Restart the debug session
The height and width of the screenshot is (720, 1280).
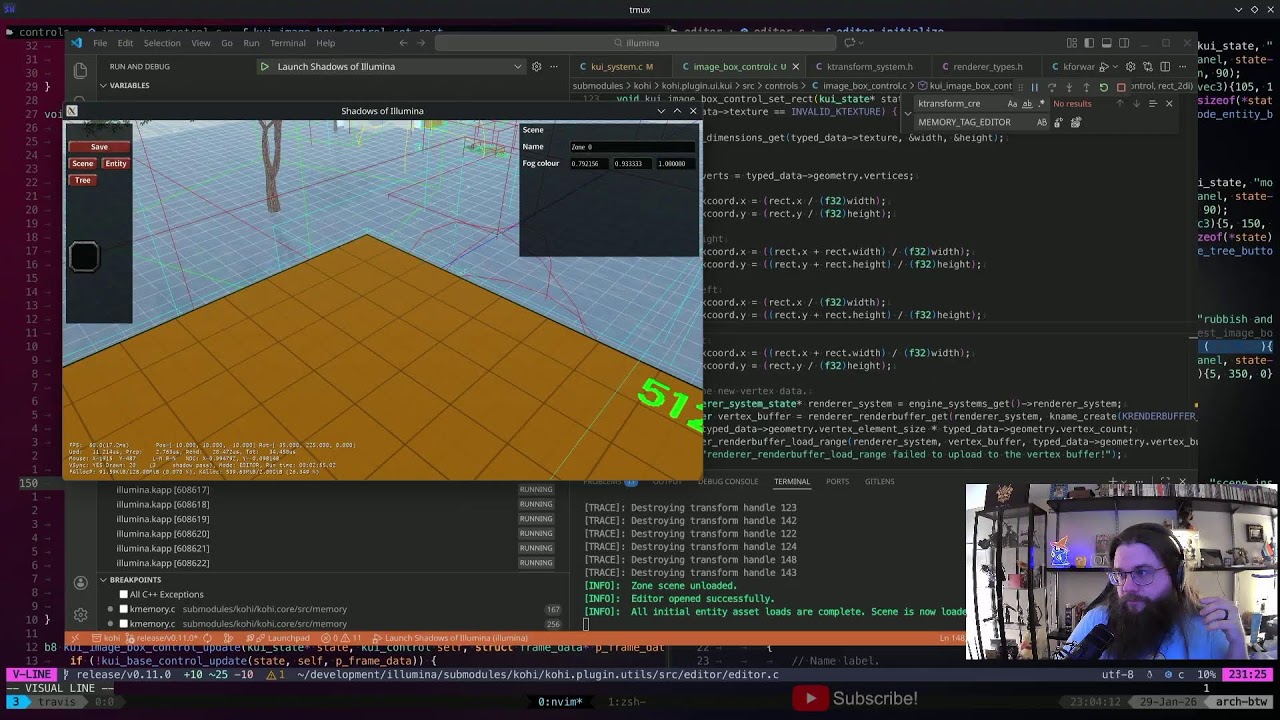pyautogui.click(x=1104, y=87)
